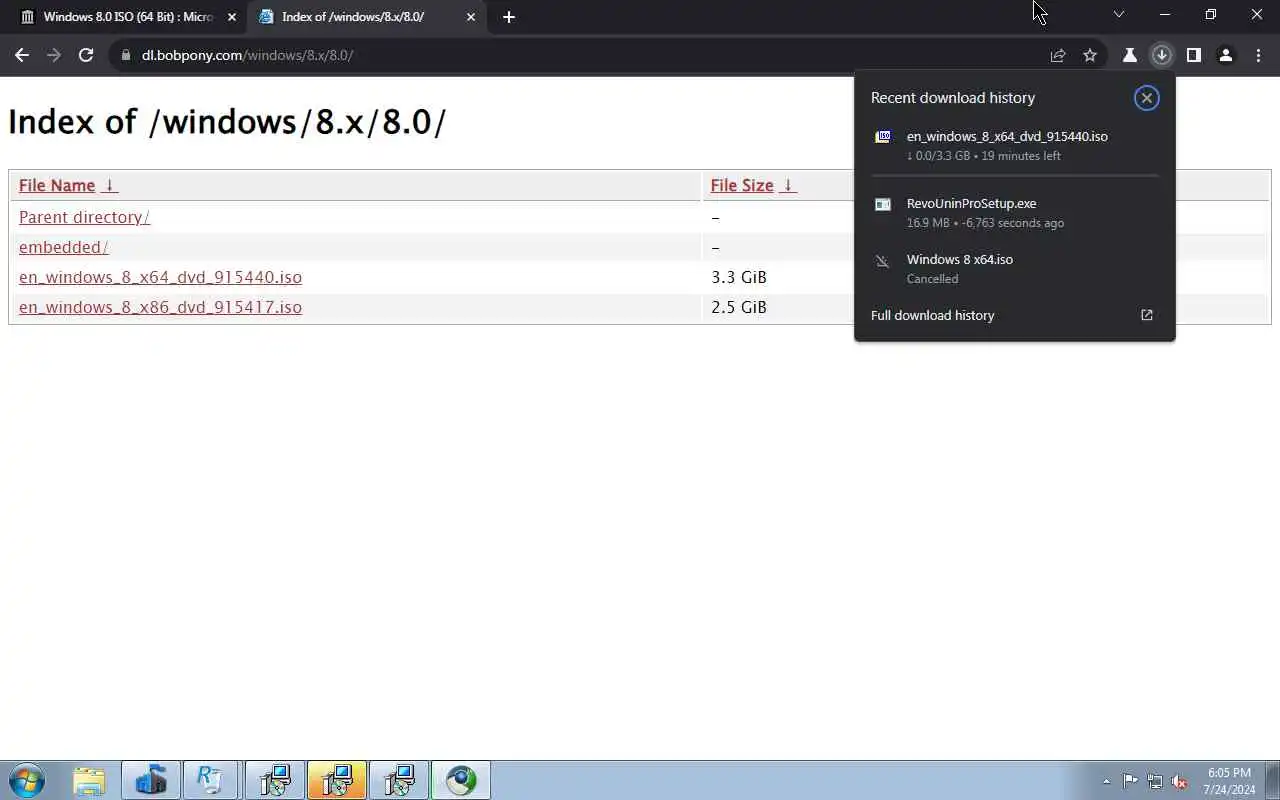Open the clock showing 6:05 PM
The height and width of the screenshot is (800, 1280).
click(x=1229, y=781)
